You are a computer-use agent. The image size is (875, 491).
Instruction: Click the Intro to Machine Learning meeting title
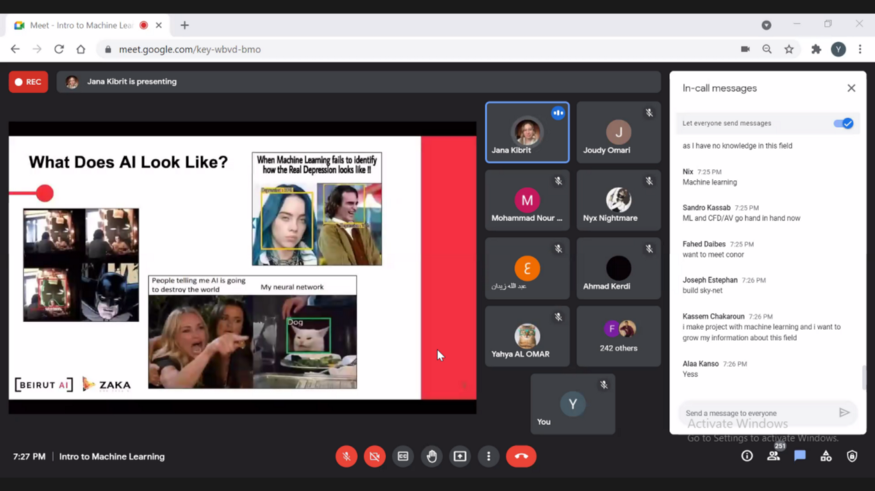click(112, 456)
